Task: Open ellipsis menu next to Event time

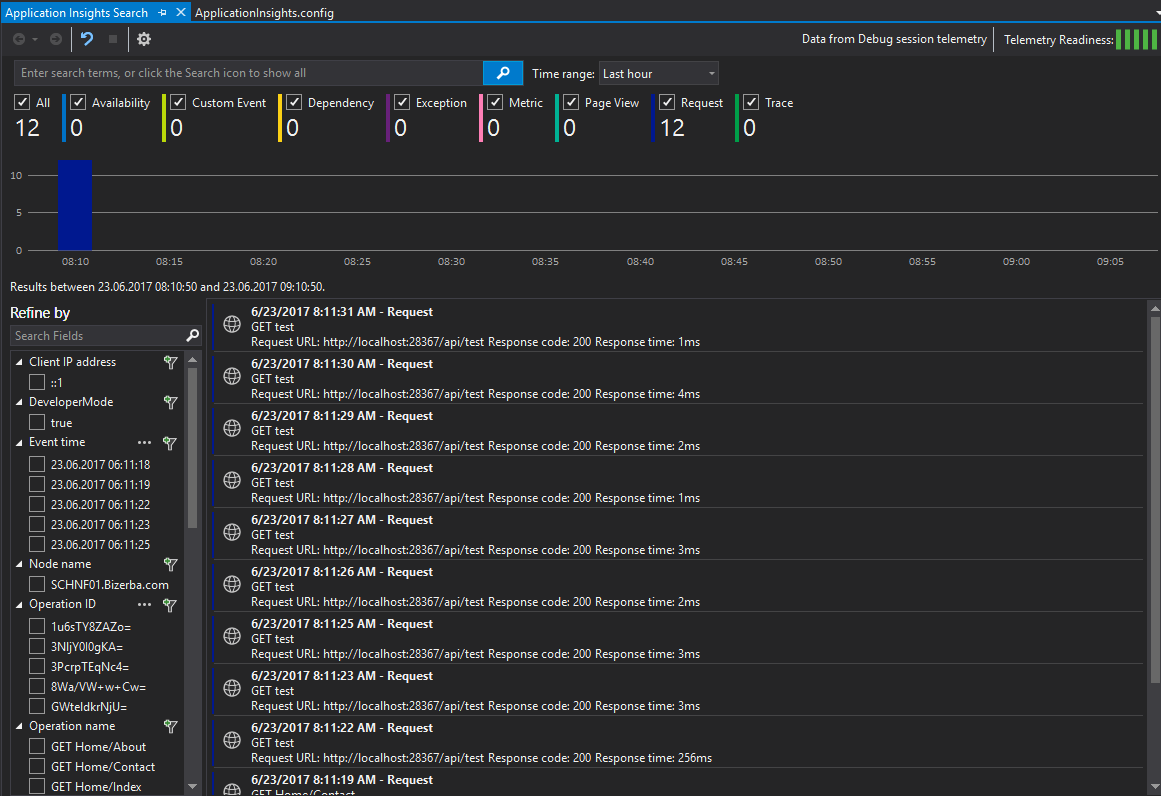Action: pyautogui.click(x=144, y=443)
